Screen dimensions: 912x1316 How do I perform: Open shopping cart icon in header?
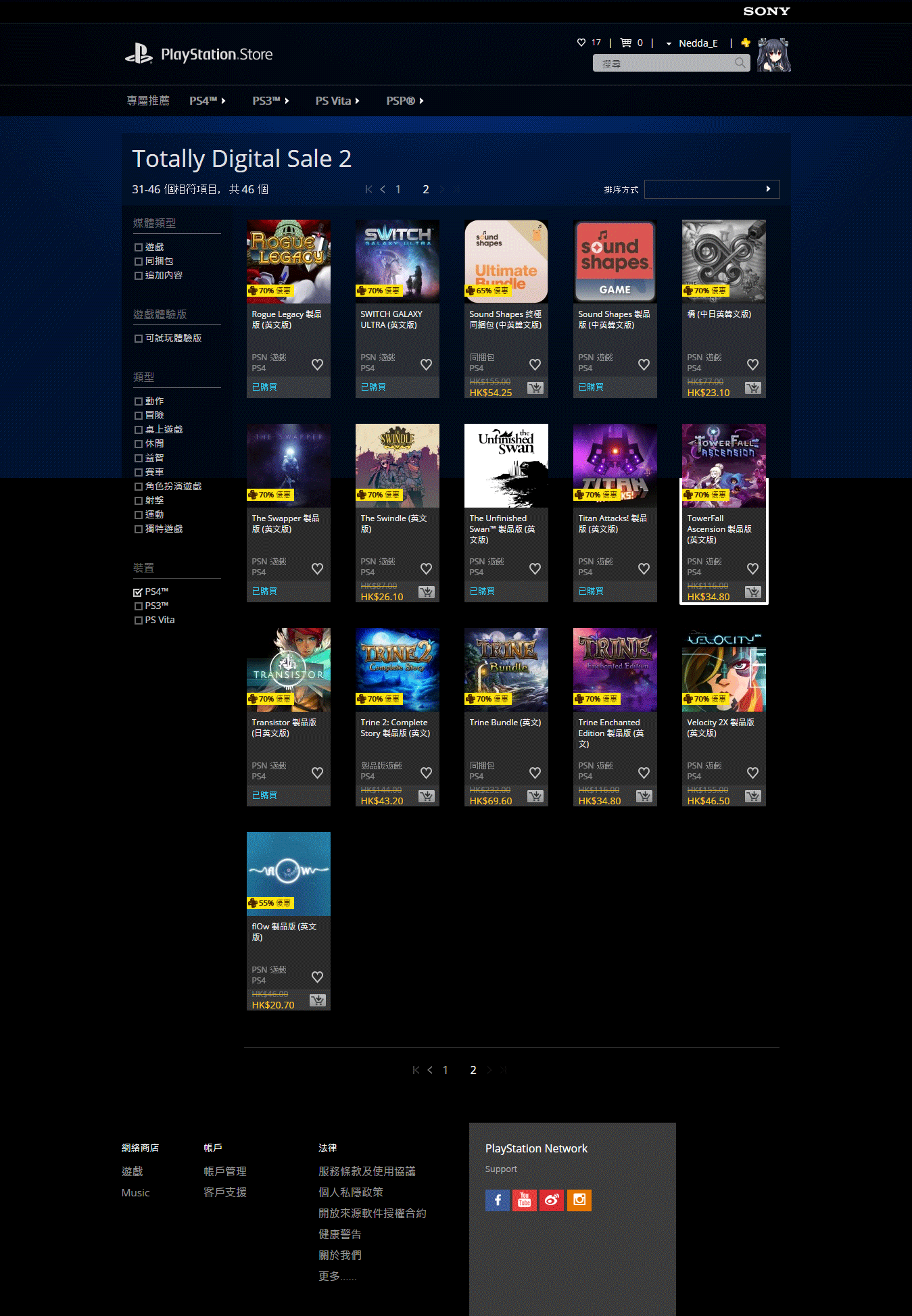626,43
